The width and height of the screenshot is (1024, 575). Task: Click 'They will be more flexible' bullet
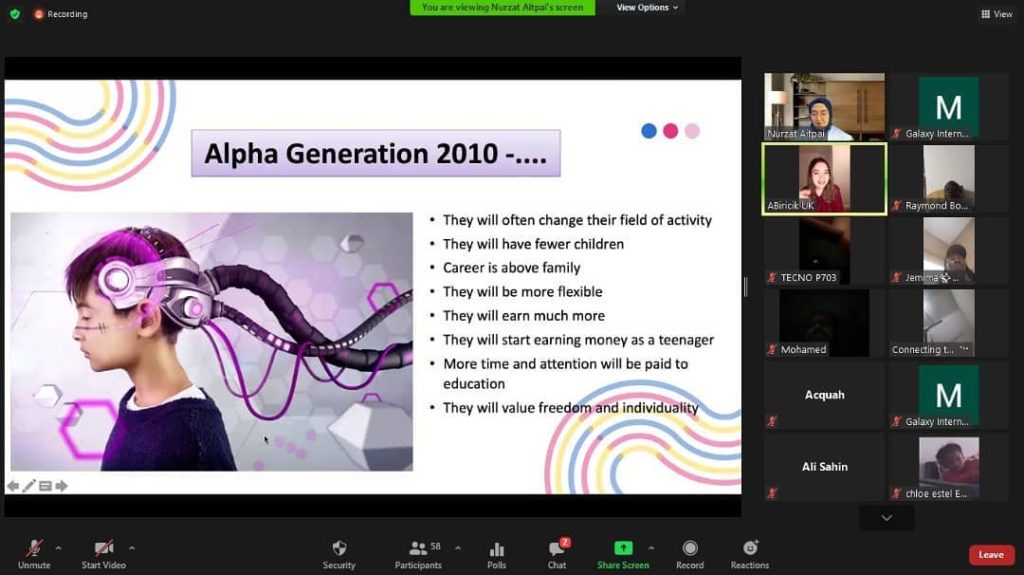pyautogui.click(x=522, y=291)
